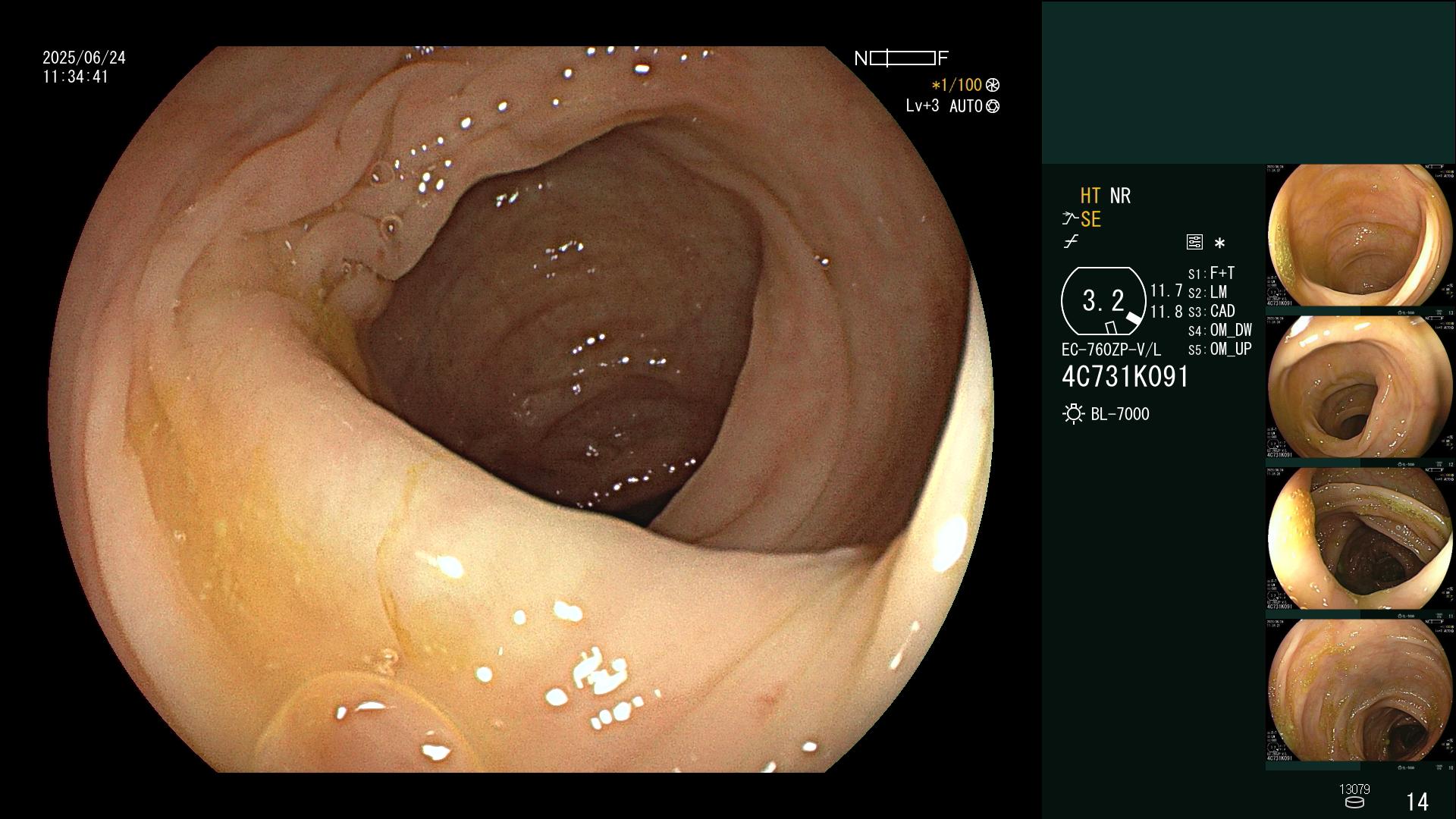Click the serial number 4C731K091
The height and width of the screenshot is (819, 1456).
(x=1125, y=377)
